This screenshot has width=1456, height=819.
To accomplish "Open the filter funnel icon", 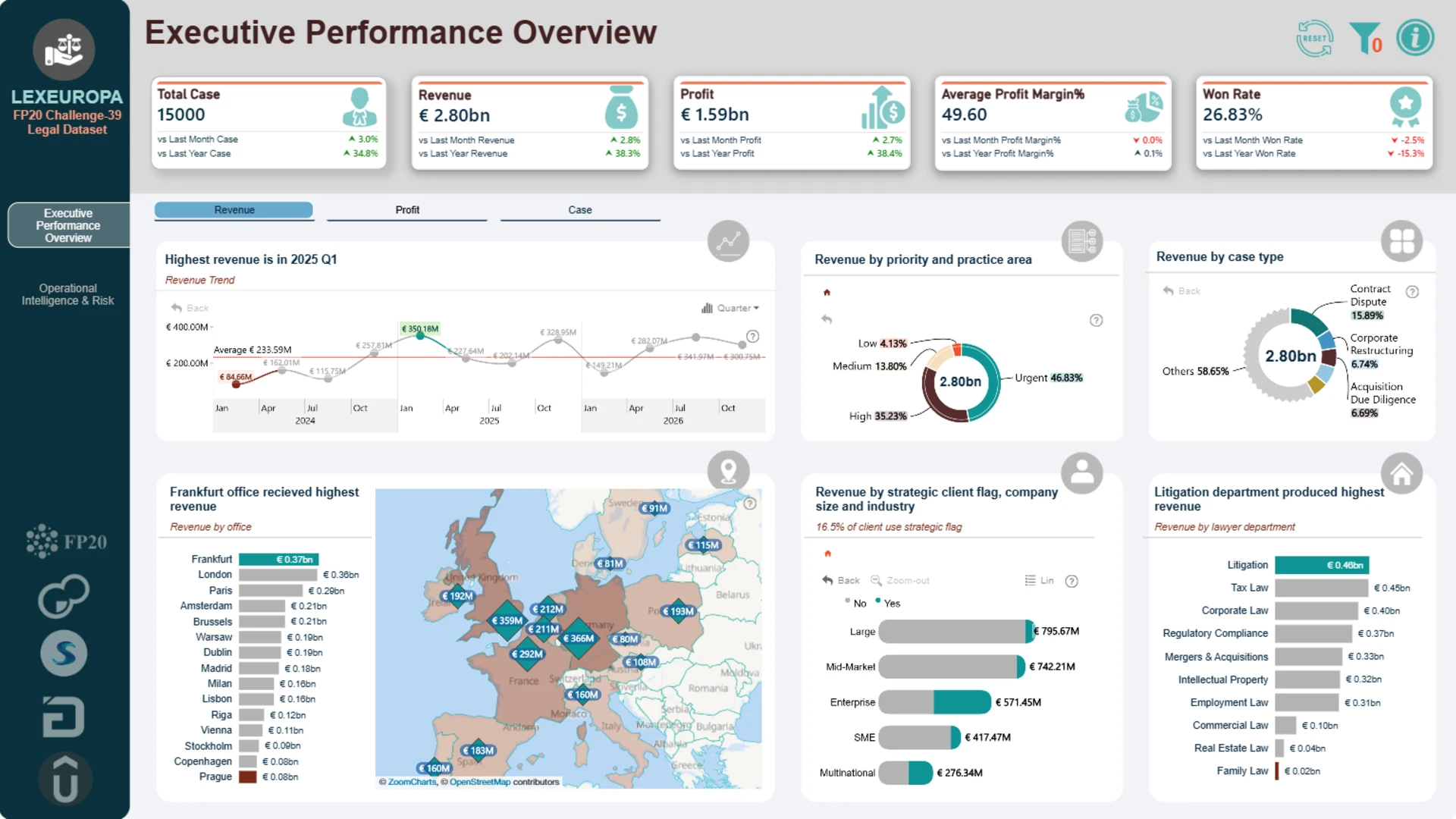I will [x=1366, y=39].
